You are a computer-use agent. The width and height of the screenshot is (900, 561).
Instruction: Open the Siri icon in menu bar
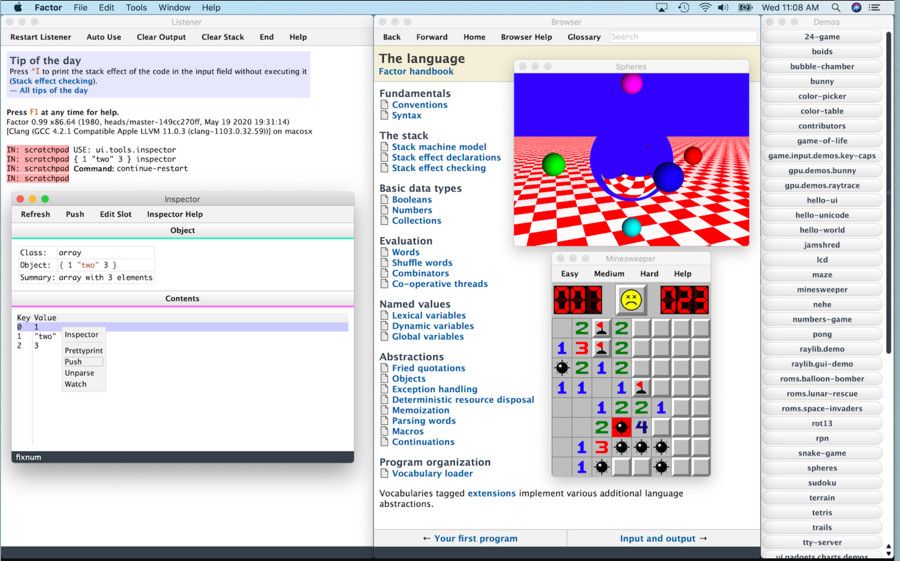point(856,7)
